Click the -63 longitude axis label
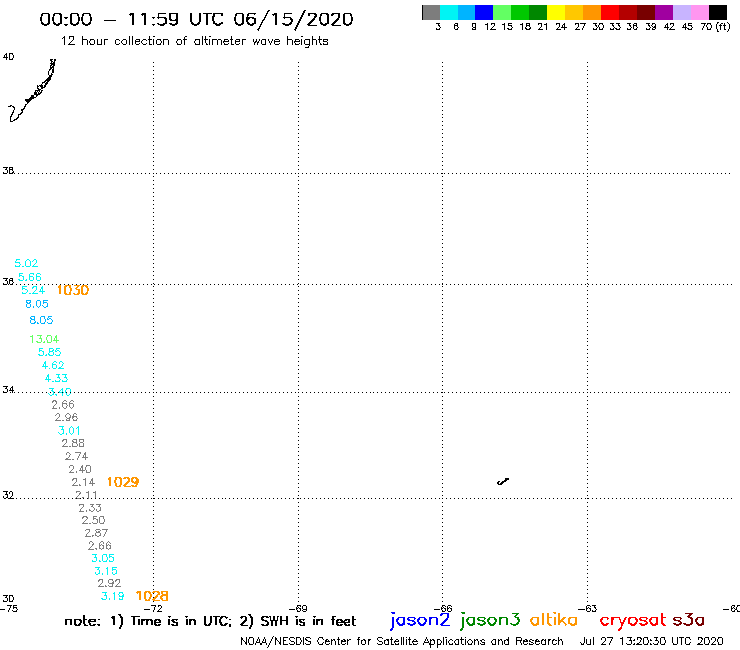Viewport: 740px width, 650px height. coord(588,609)
